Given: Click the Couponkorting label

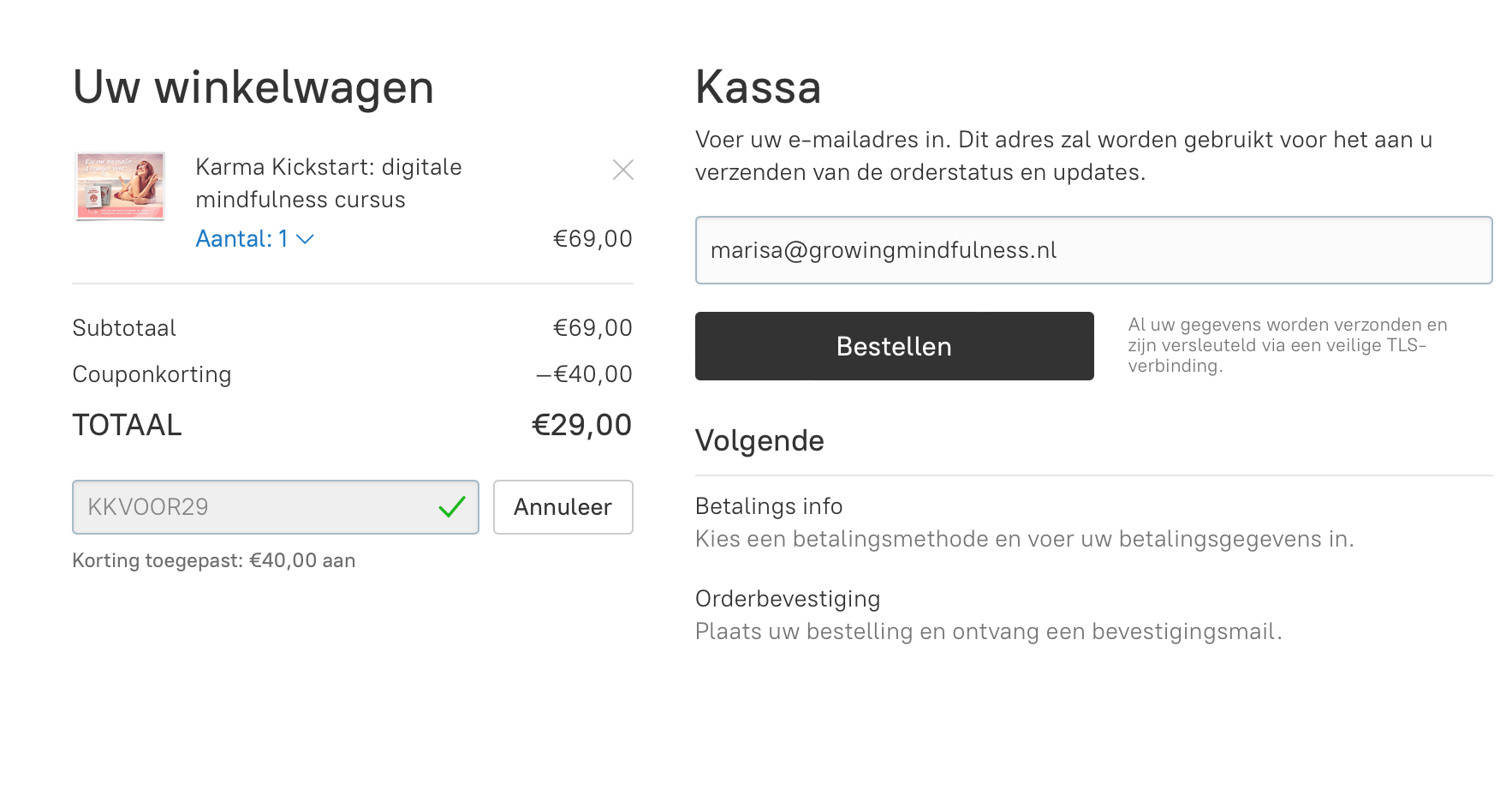Looking at the screenshot, I should [152, 374].
